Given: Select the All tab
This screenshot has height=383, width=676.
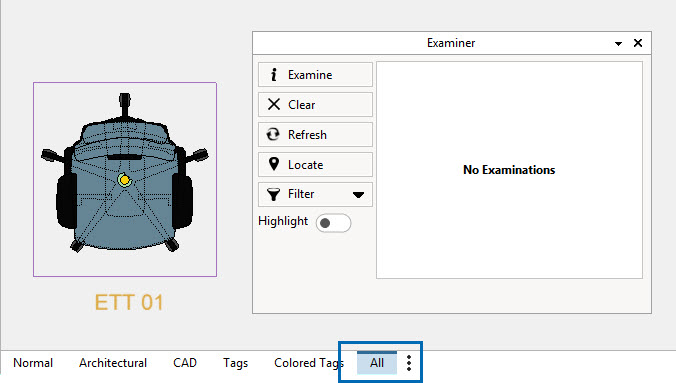Looking at the screenshot, I should pos(377,363).
